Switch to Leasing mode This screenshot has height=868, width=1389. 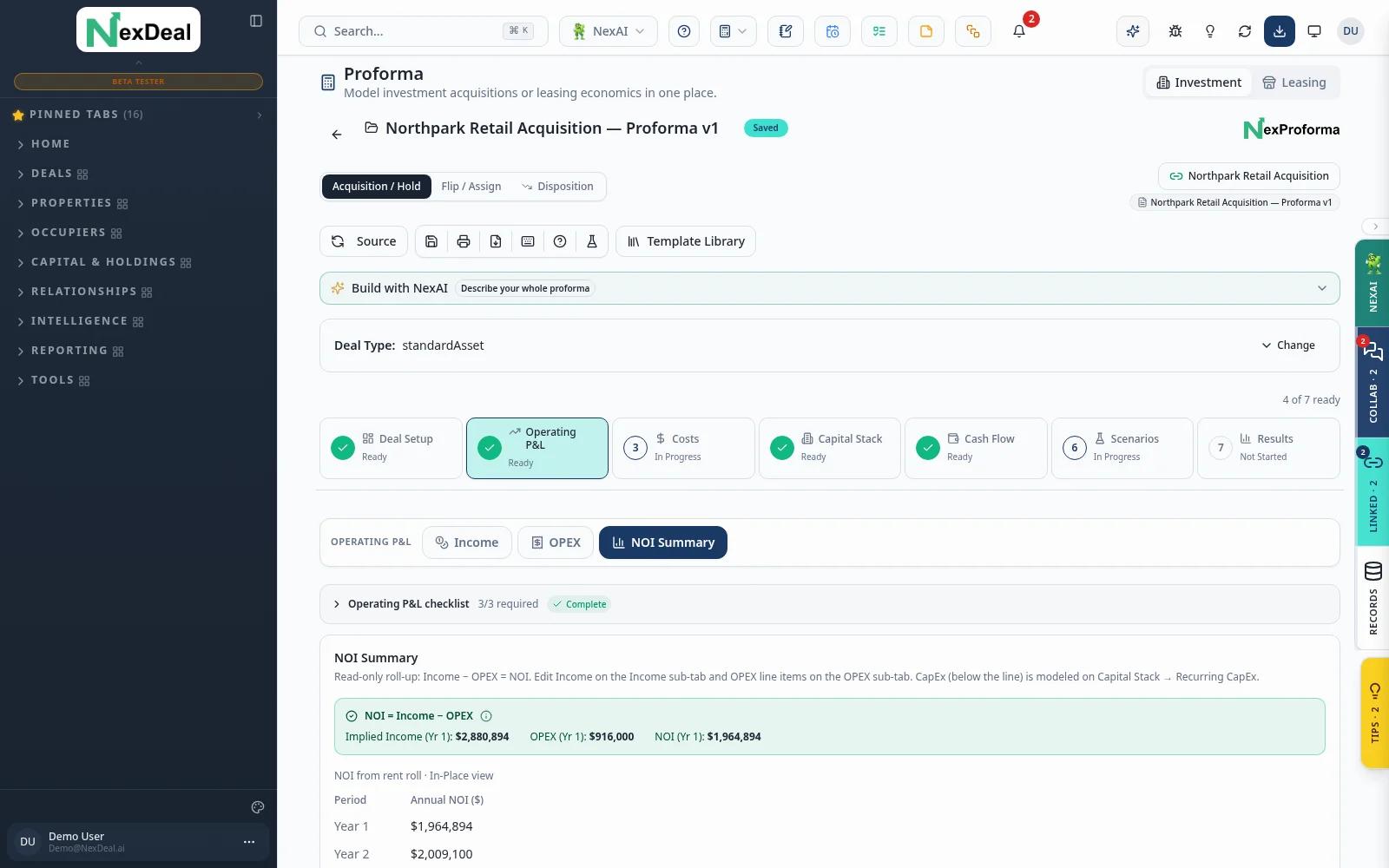[x=1294, y=82]
